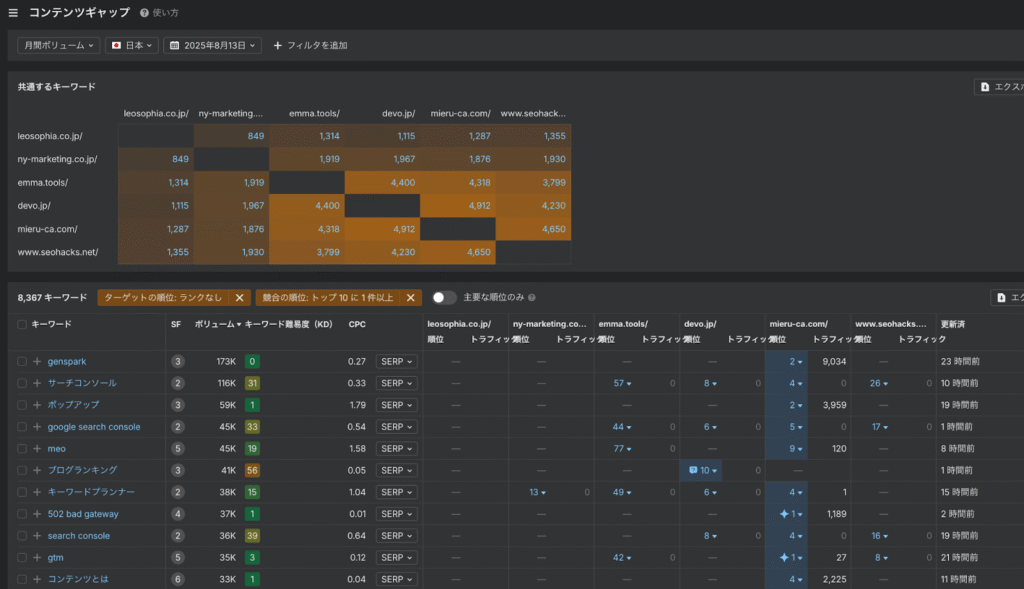Viewport: 1024px width, 589px height.
Task: Click フィルタを追加 to add a filter
Action: 310,45
